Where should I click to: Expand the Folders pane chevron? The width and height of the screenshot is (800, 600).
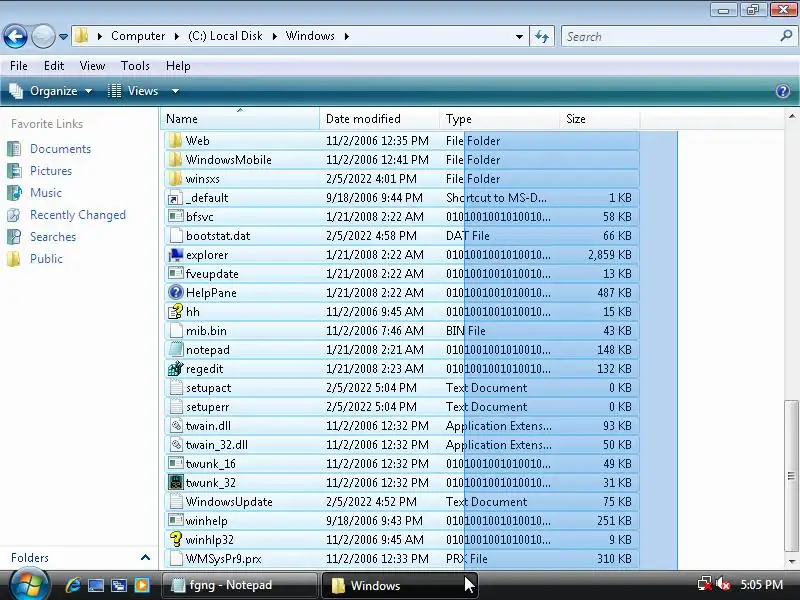click(145, 558)
